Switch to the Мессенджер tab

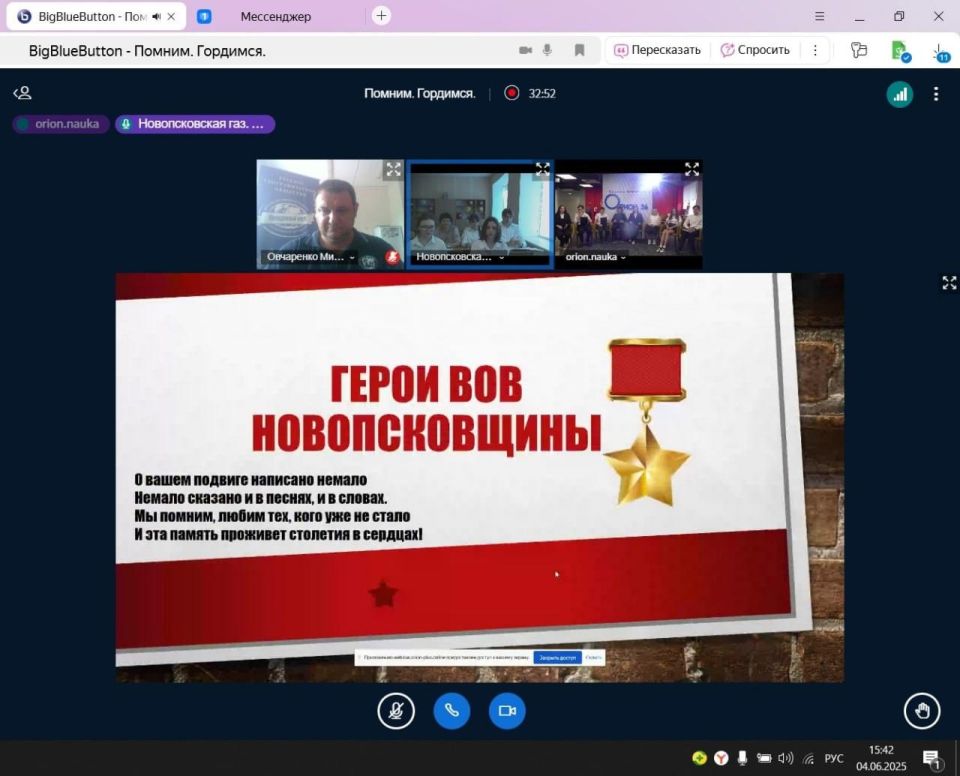[275, 16]
